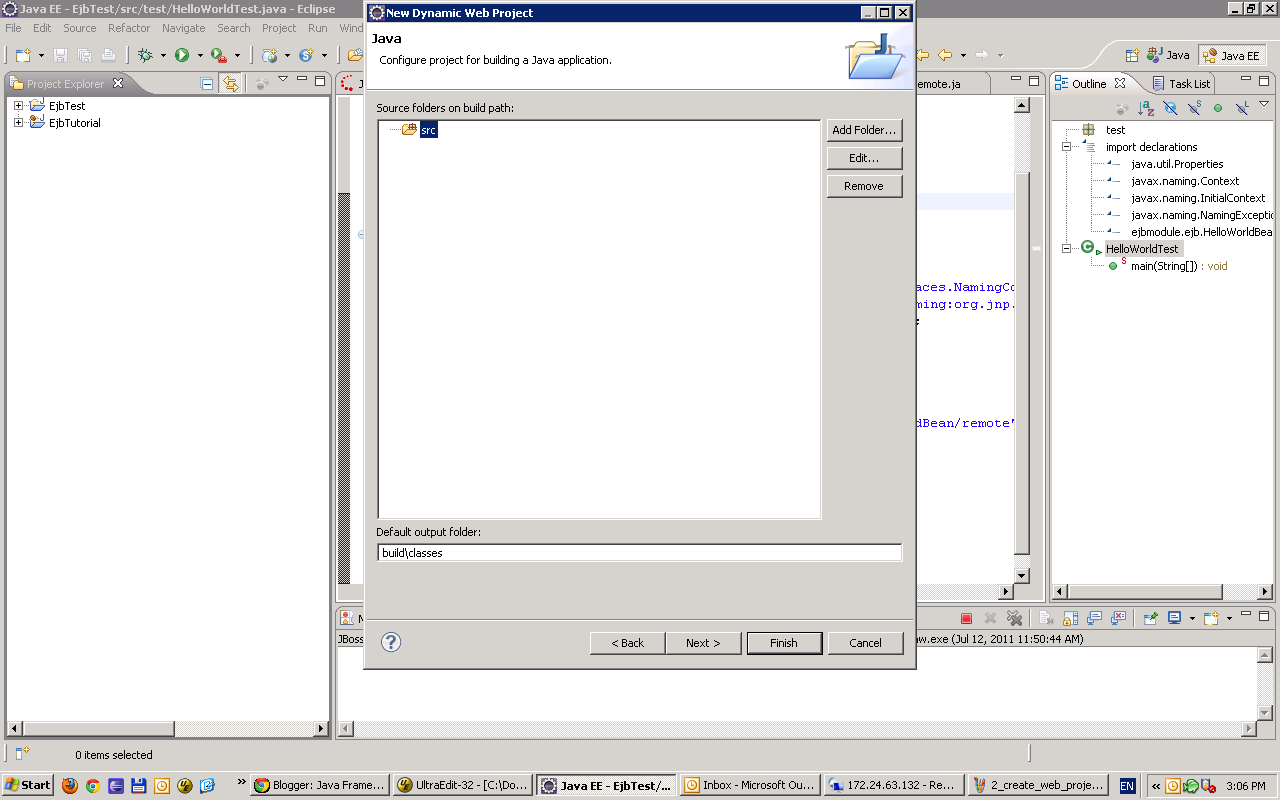Toggle Hide Non-Public Members green dot
Screen dimensions: 1280x800
[1218, 107]
